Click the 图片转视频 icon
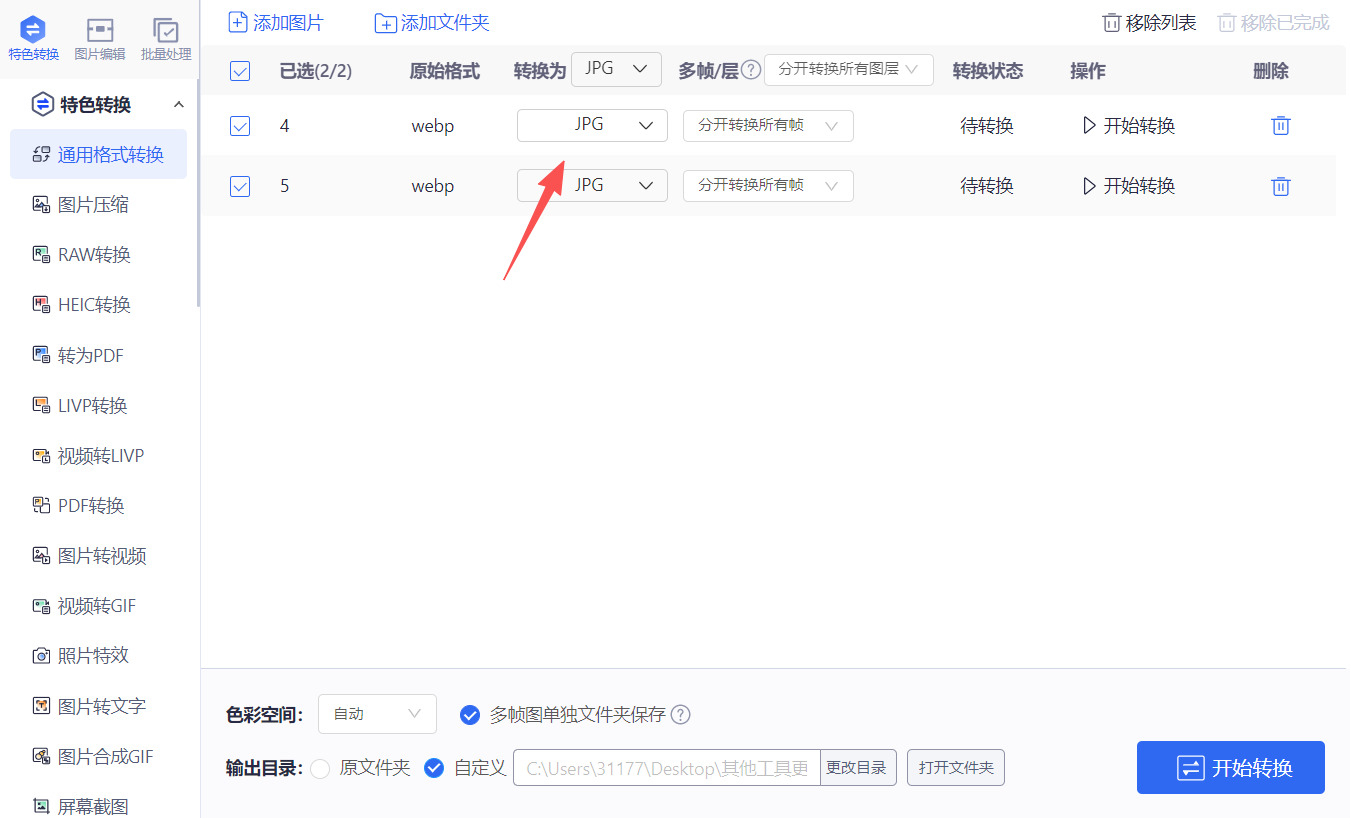 click(41, 556)
